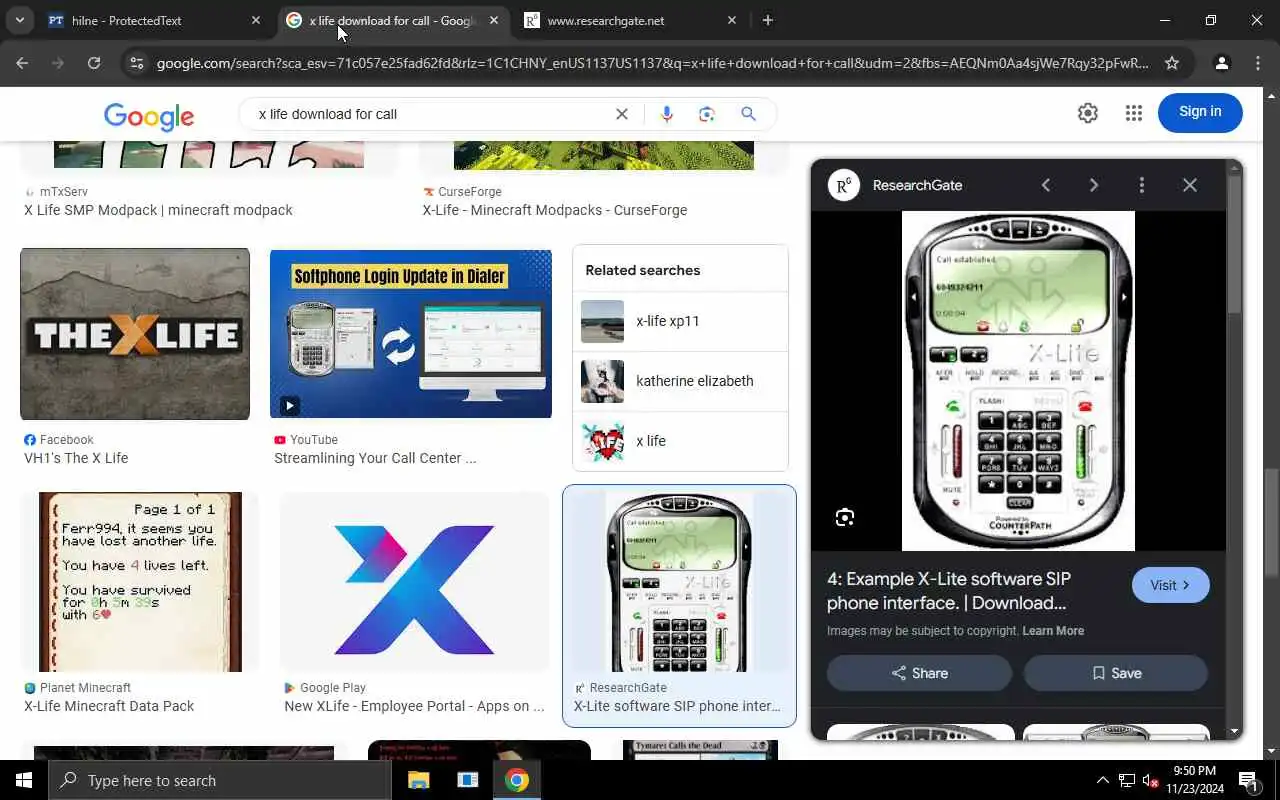Click the muted volume tray icon
1280x800 pixels.
[x=1151, y=780]
